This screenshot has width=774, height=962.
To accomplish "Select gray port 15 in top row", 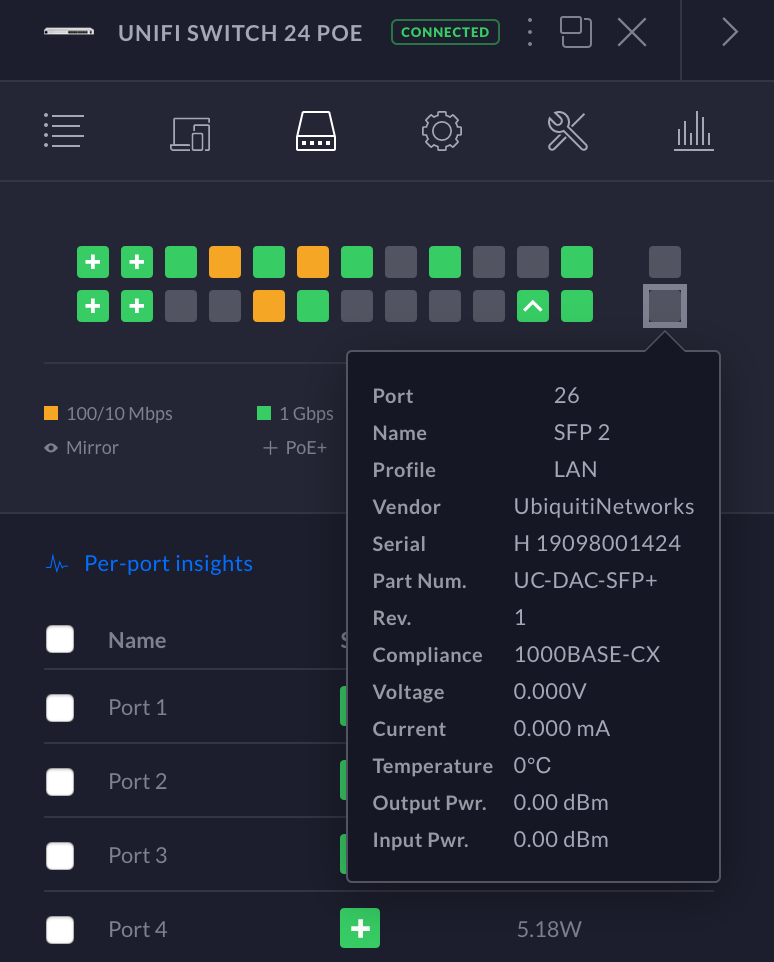I will [401, 262].
